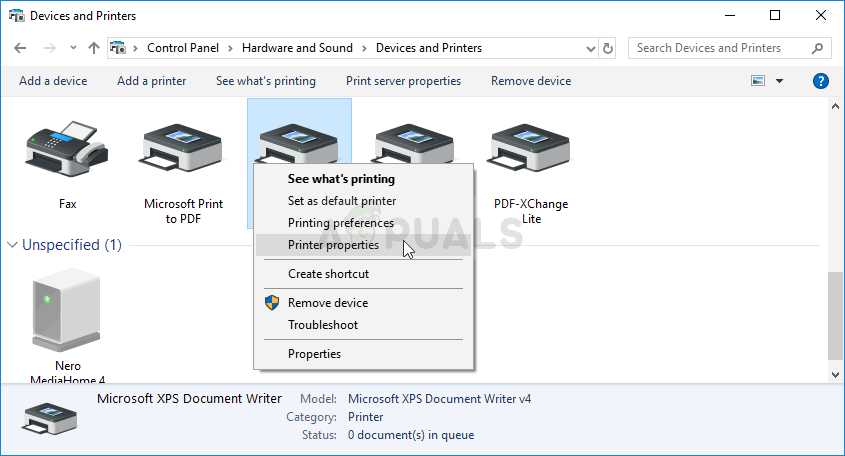Viewport: 845px width, 456px height.
Task: Navigate to Control Panel breadcrumb
Action: pyautogui.click(x=183, y=48)
